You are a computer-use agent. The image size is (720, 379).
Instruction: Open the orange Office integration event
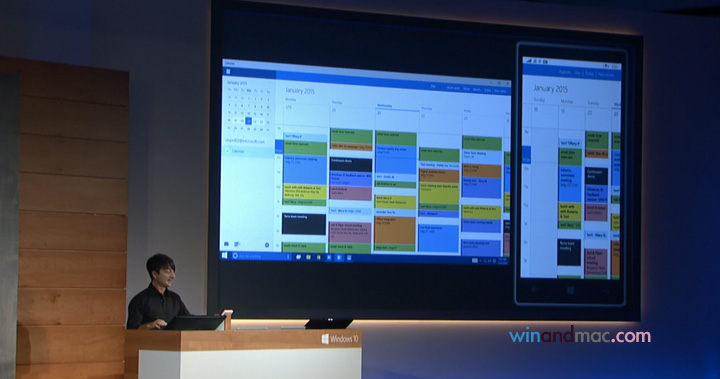[395, 231]
